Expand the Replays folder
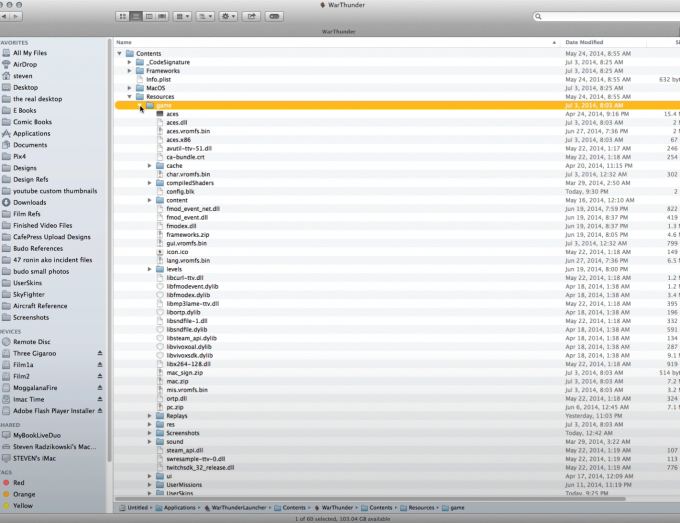The width and height of the screenshot is (680, 523). (150, 416)
